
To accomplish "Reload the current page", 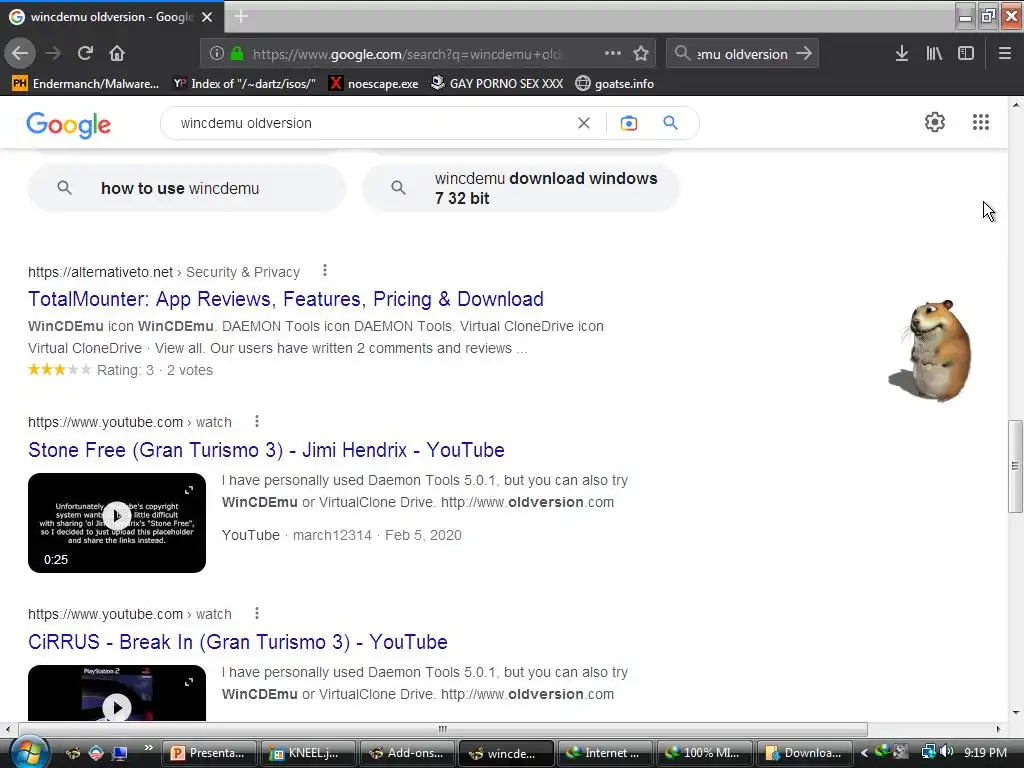I will coord(85,53).
